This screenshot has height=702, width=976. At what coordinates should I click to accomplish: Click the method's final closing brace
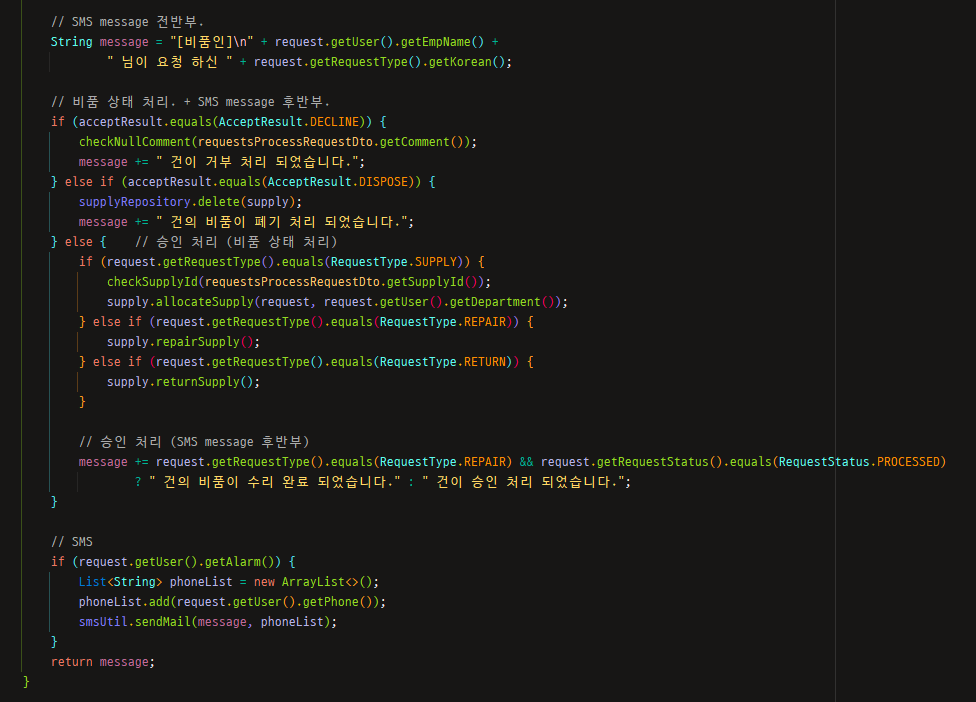tap(26, 682)
